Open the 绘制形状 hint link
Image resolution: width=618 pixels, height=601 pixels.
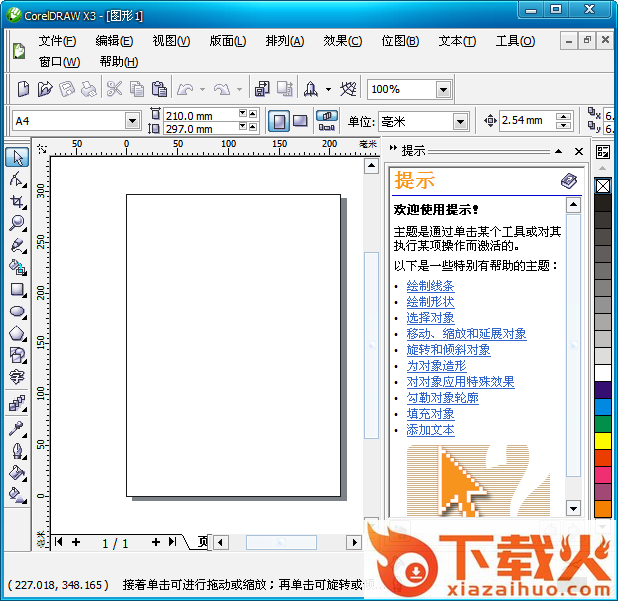pos(430,302)
